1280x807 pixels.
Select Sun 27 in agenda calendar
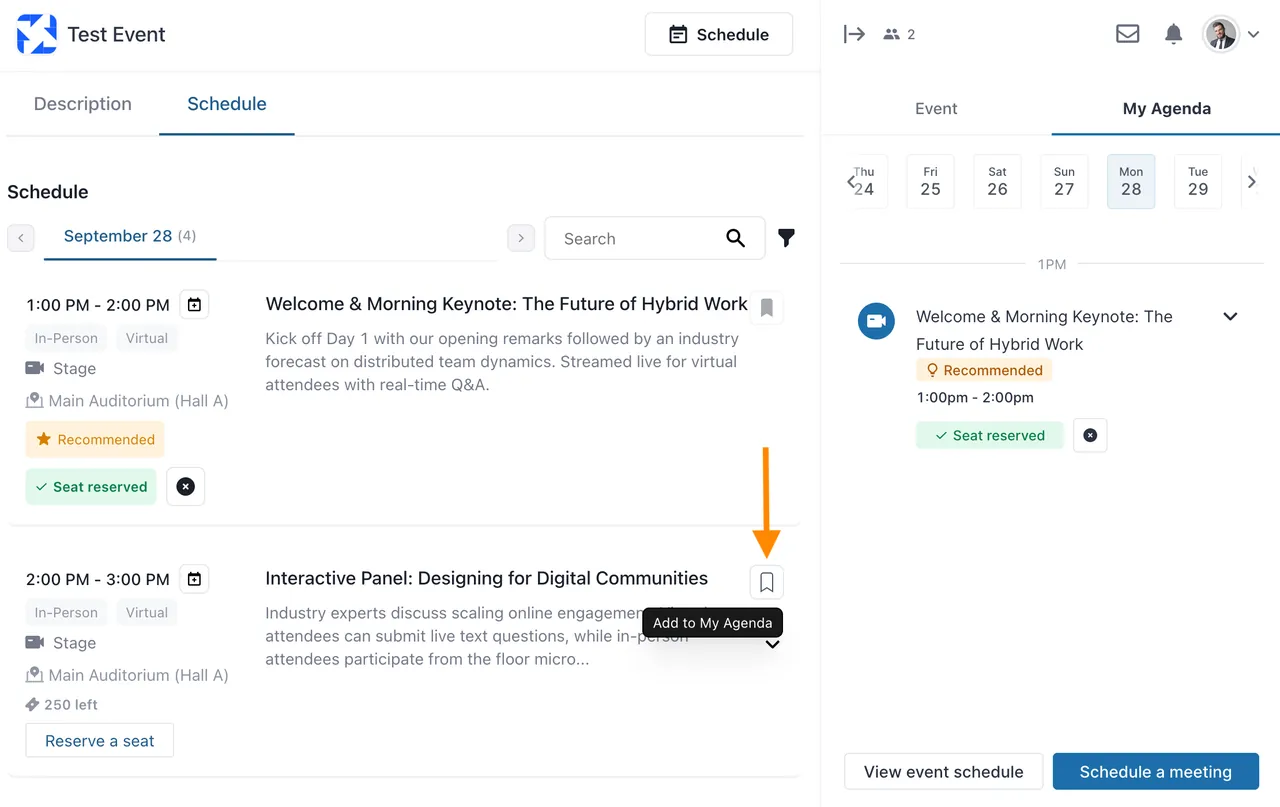point(1064,182)
